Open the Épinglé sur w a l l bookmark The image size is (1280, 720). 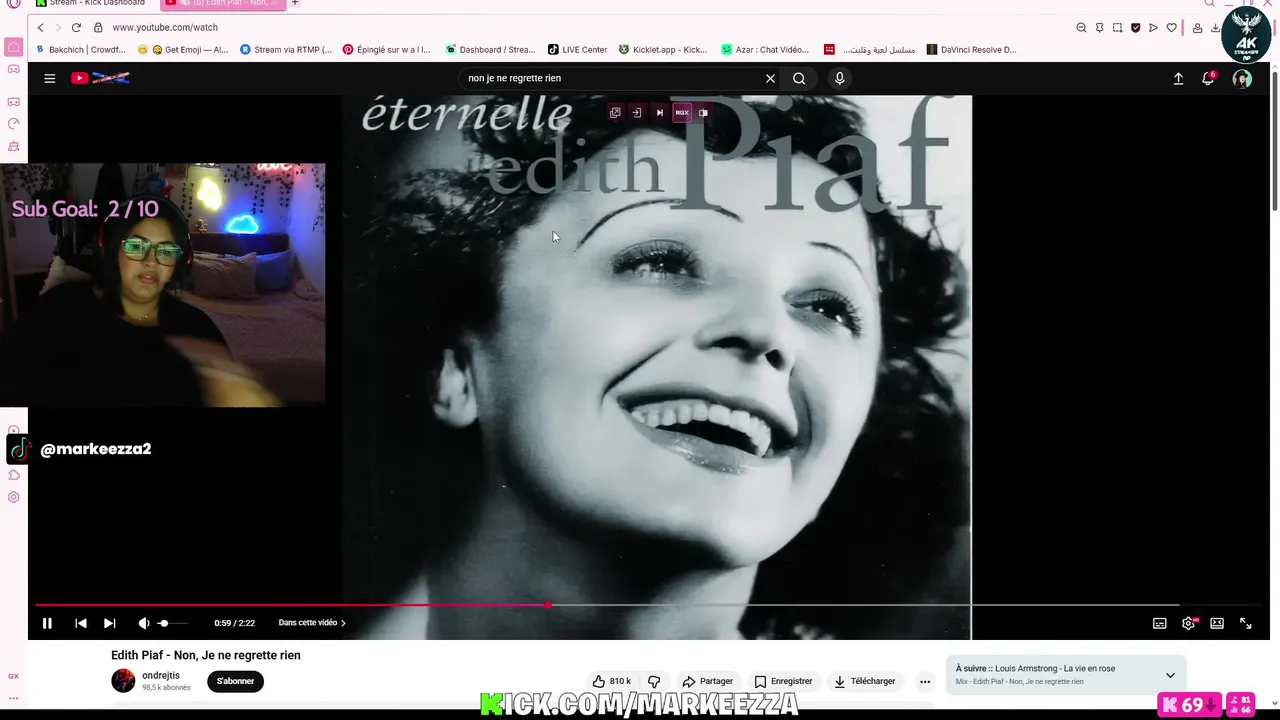pyautogui.click(x=387, y=50)
